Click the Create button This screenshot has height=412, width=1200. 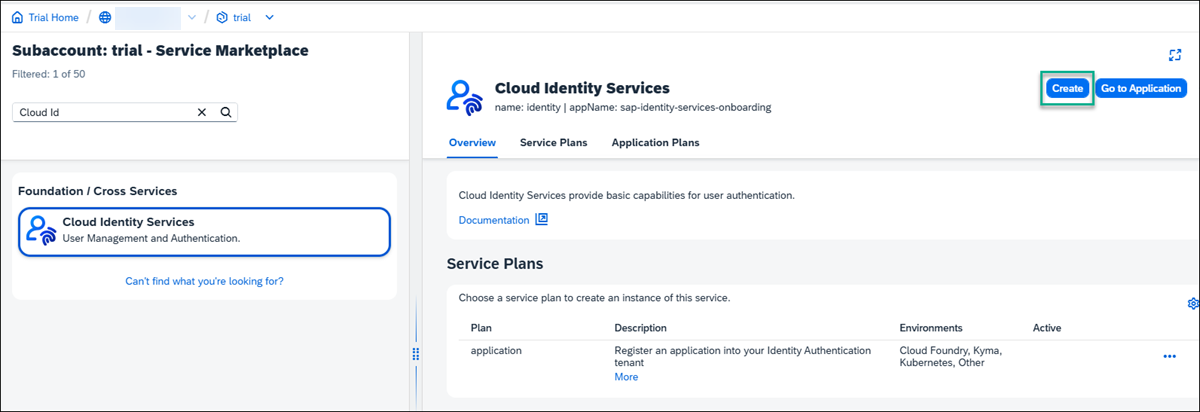[1067, 88]
